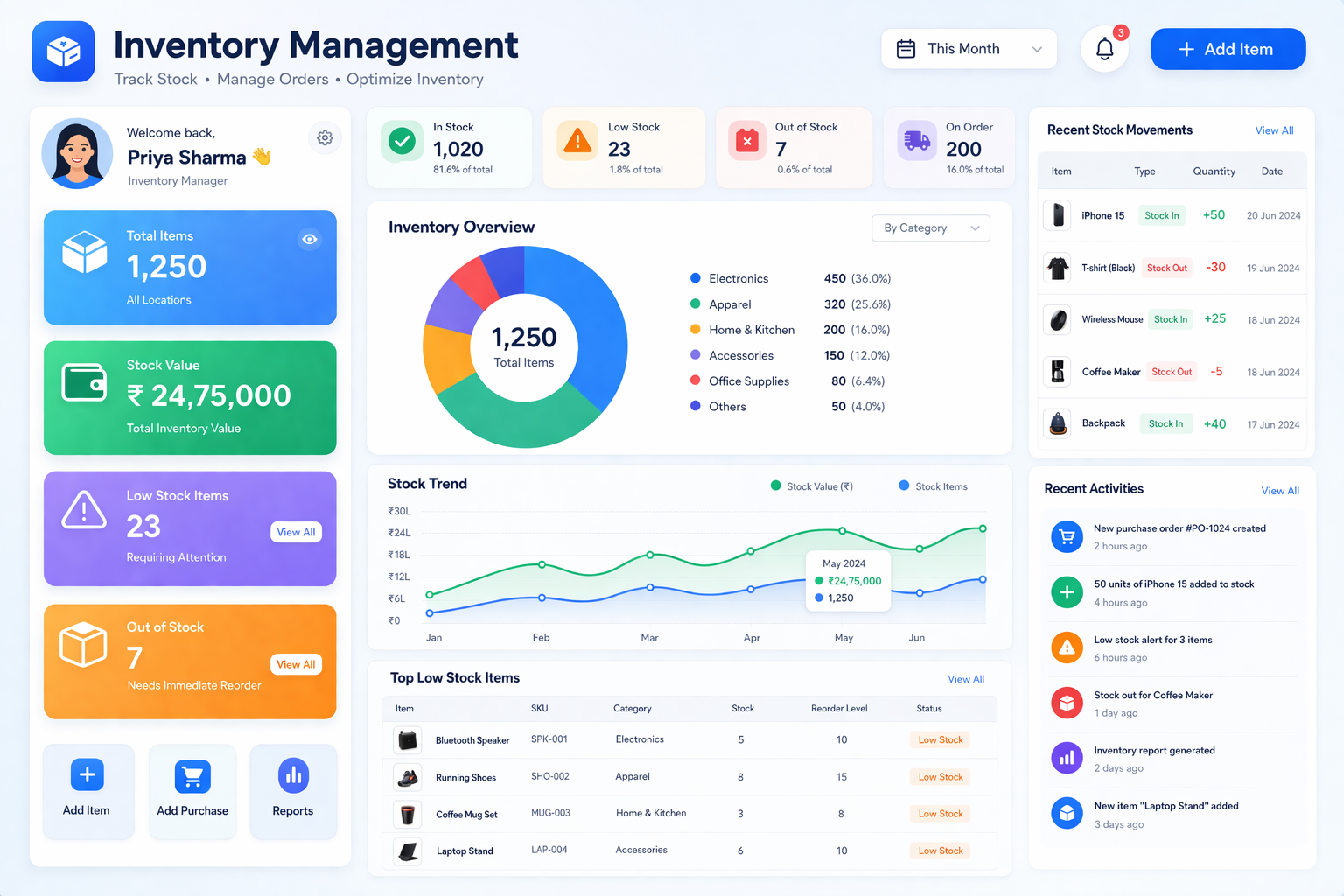This screenshot has width=1344, height=896.
Task: Click Quantity column header in Stock Movements
Action: coord(1214,171)
